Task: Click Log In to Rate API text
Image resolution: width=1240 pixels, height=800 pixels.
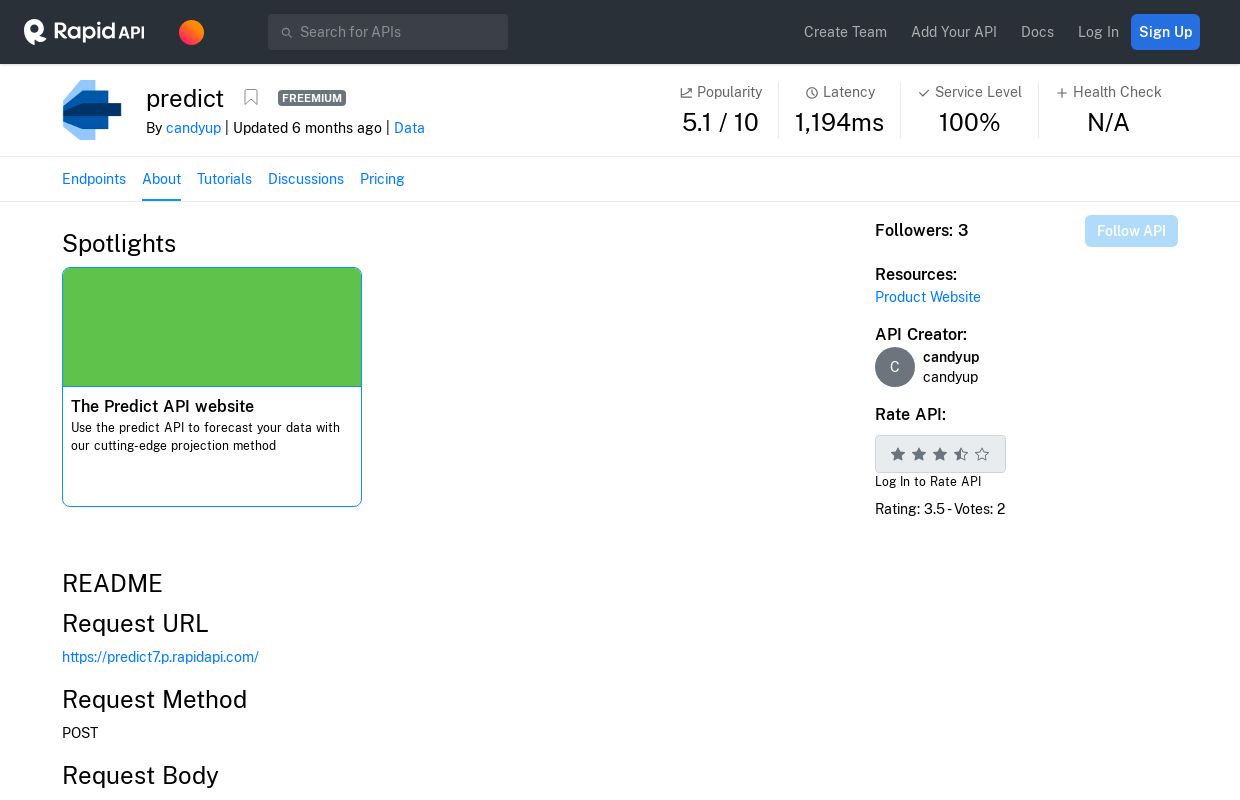Action: (x=928, y=482)
